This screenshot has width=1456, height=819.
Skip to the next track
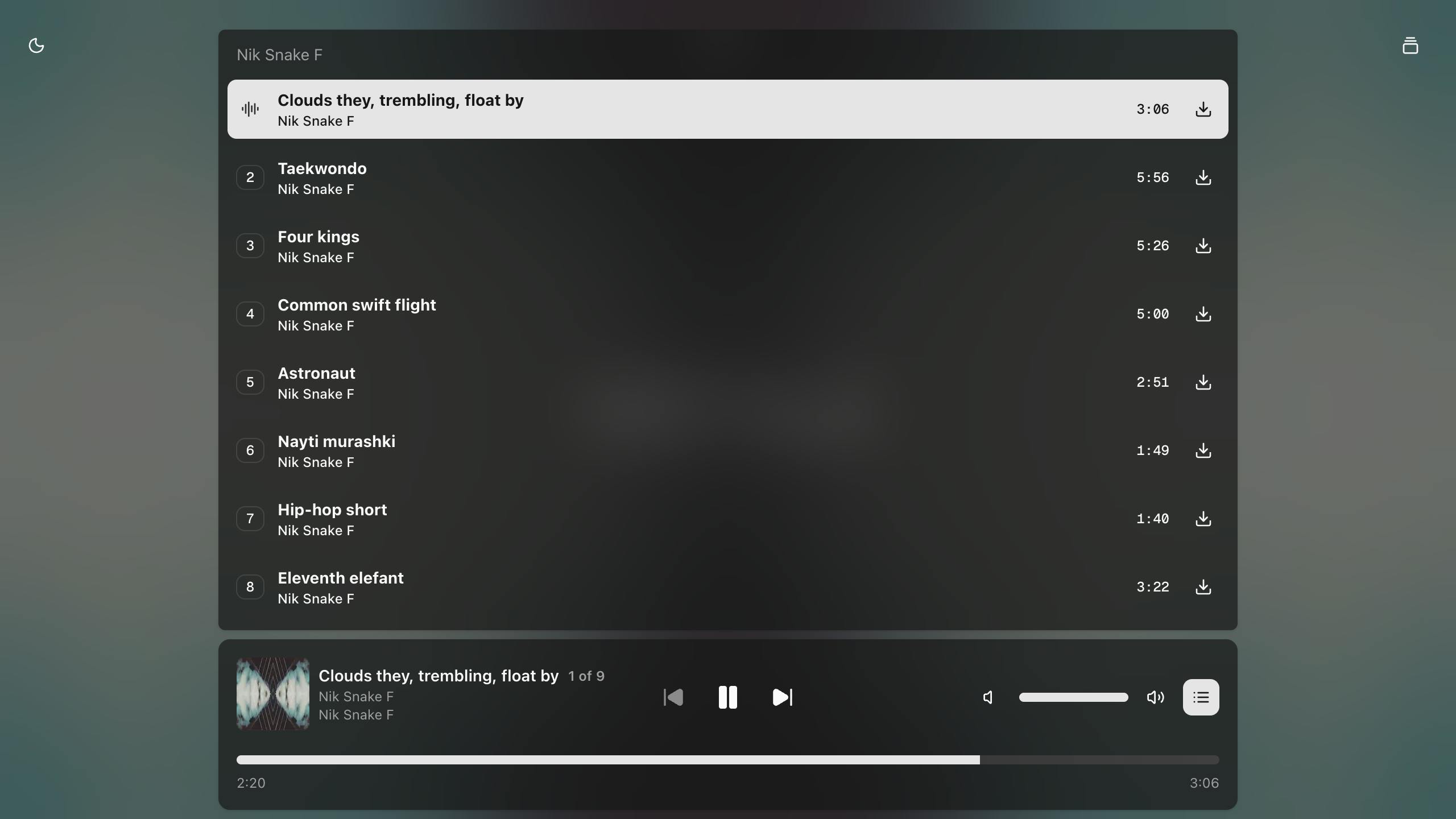point(781,697)
